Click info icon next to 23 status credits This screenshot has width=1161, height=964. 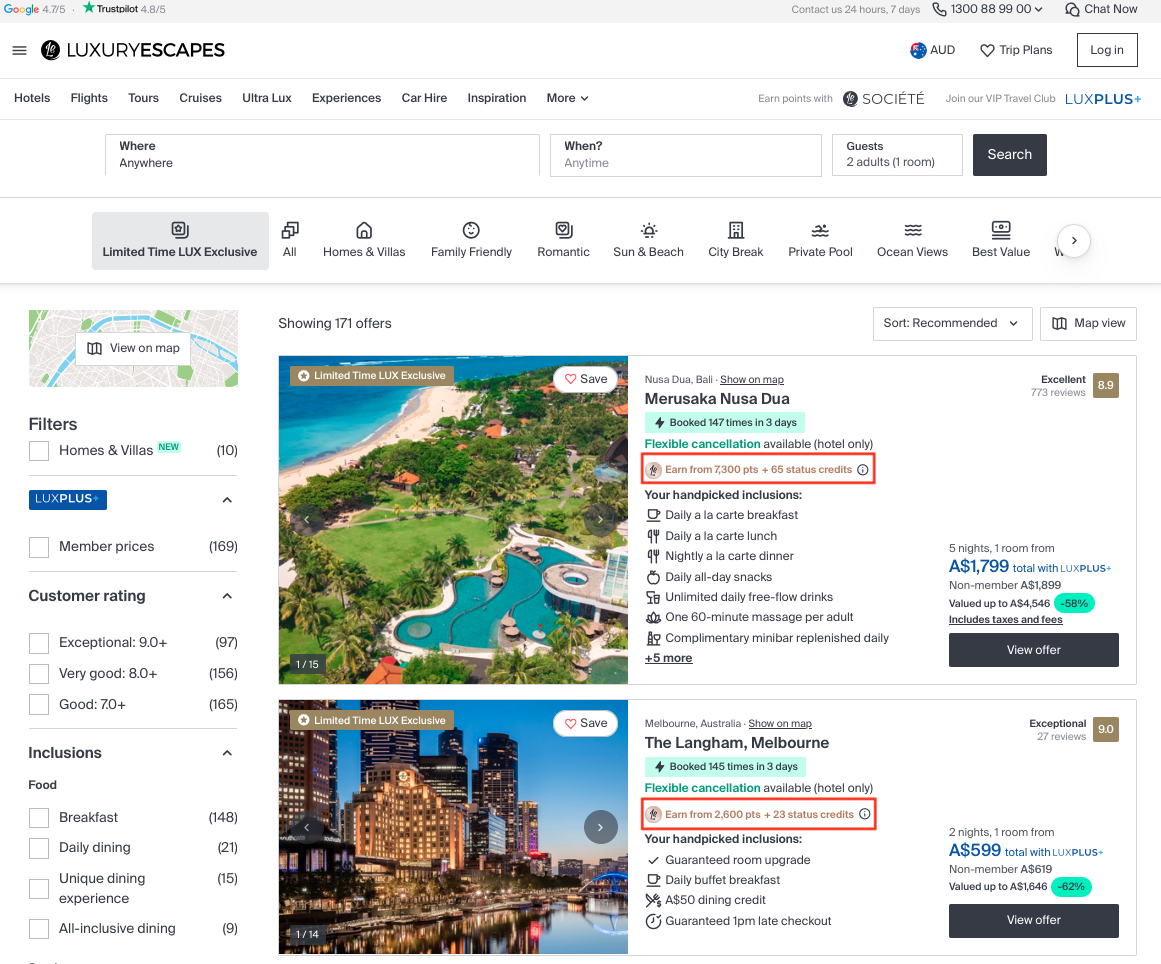coord(864,814)
